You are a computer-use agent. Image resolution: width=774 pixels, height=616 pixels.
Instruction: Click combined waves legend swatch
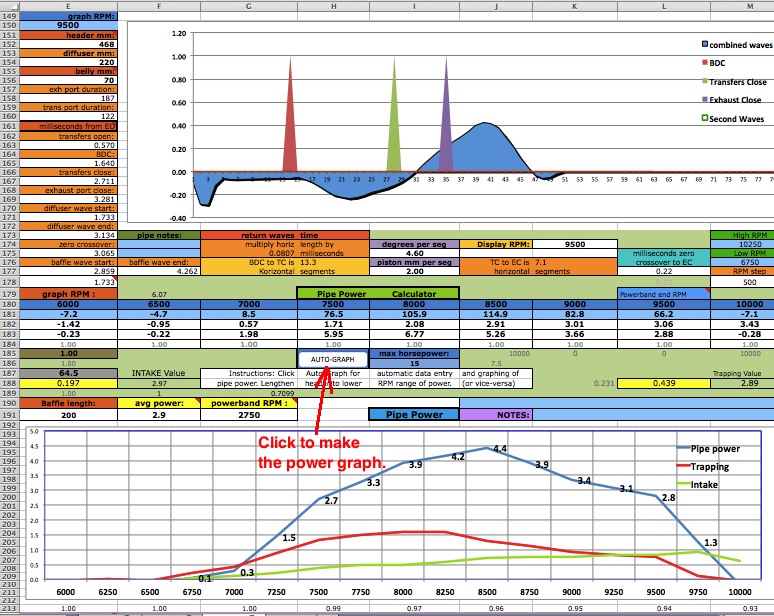(x=705, y=44)
